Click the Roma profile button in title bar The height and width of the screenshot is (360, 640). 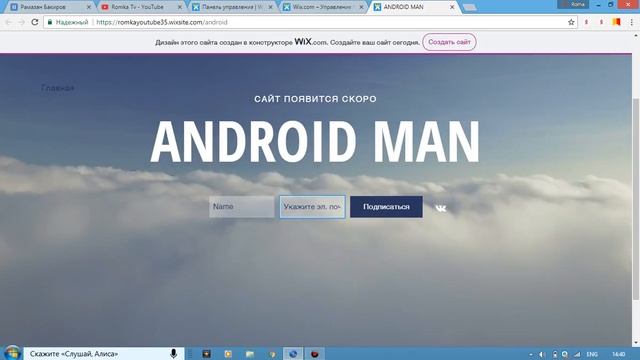(x=573, y=4)
